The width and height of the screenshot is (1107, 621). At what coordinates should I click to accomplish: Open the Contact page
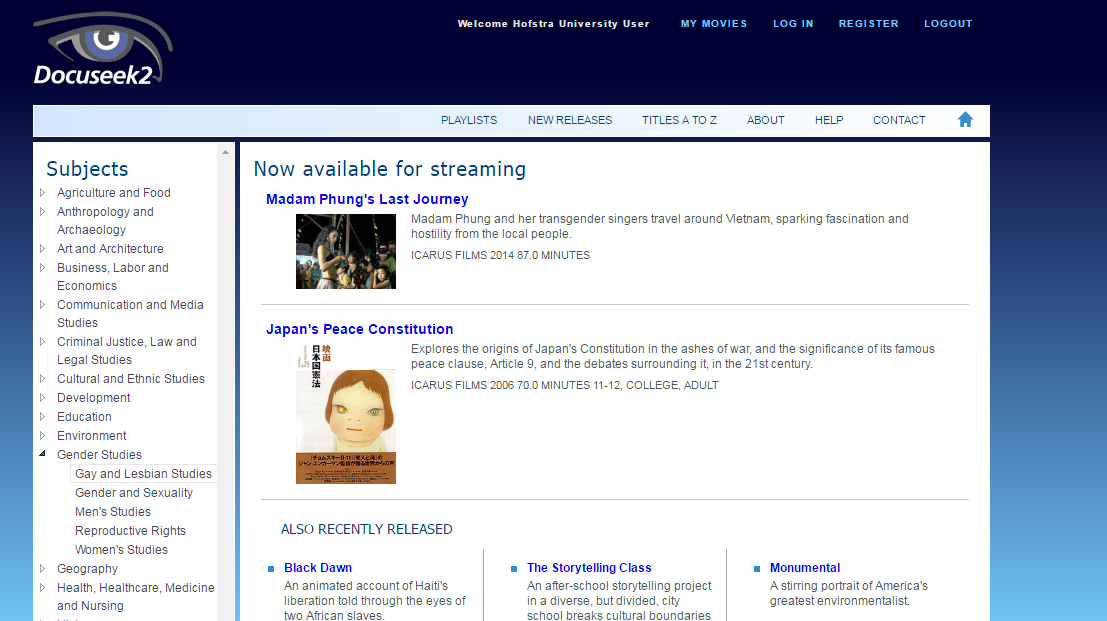tap(899, 120)
